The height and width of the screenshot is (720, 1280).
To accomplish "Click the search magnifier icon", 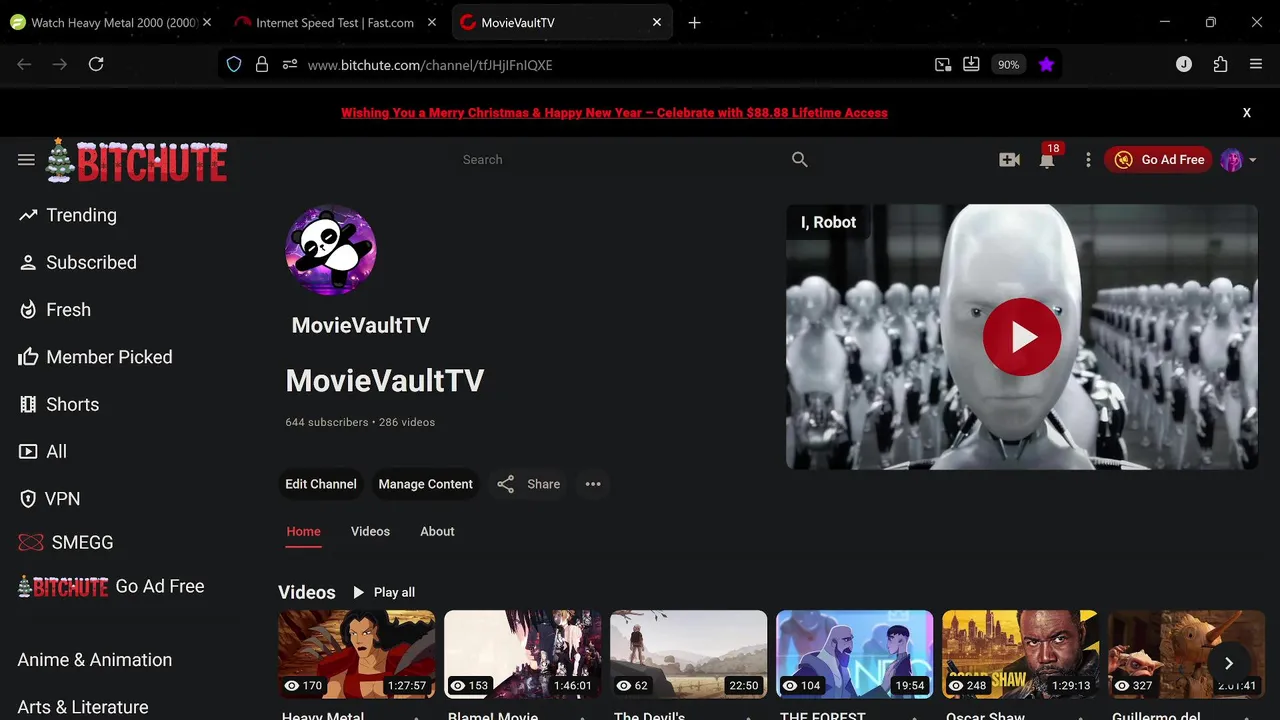I will tap(799, 160).
